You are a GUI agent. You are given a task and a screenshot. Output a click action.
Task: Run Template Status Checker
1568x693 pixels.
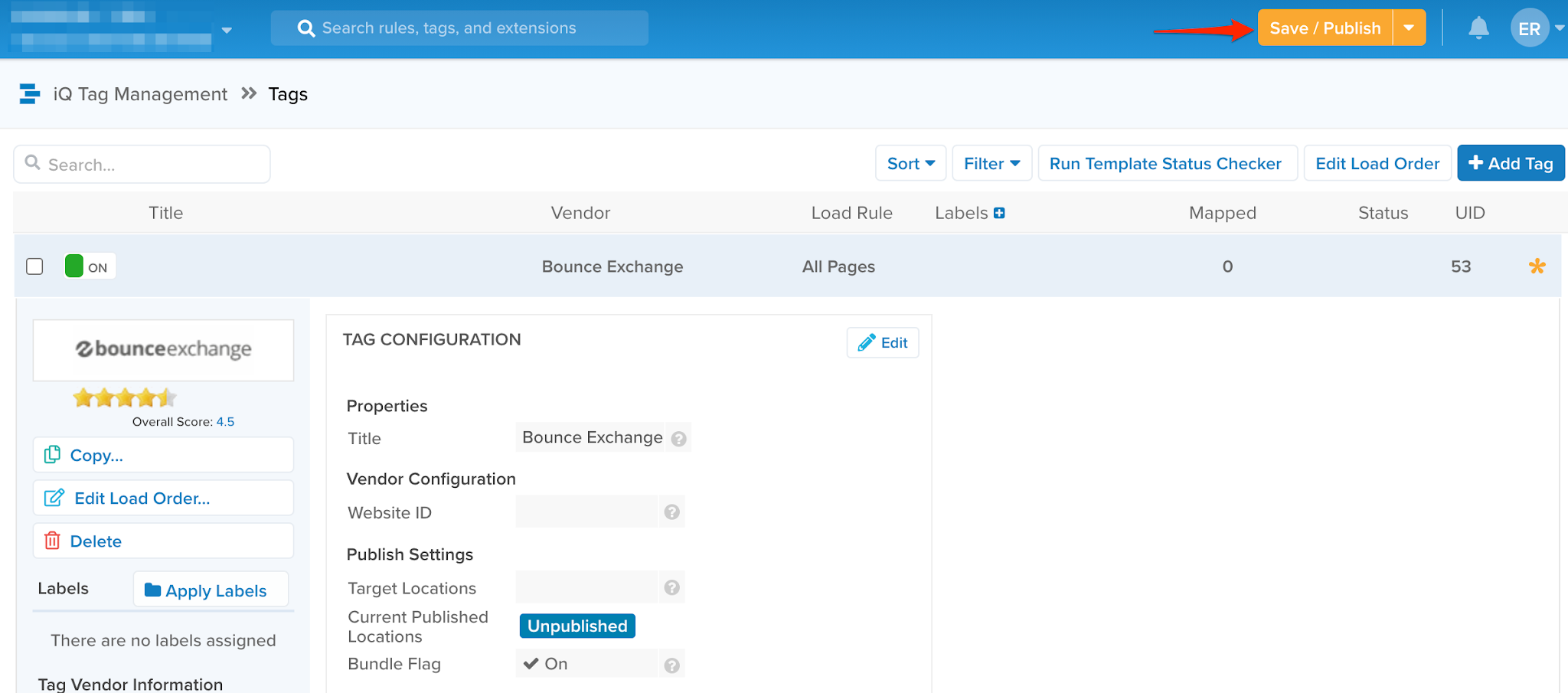[1167, 163]
